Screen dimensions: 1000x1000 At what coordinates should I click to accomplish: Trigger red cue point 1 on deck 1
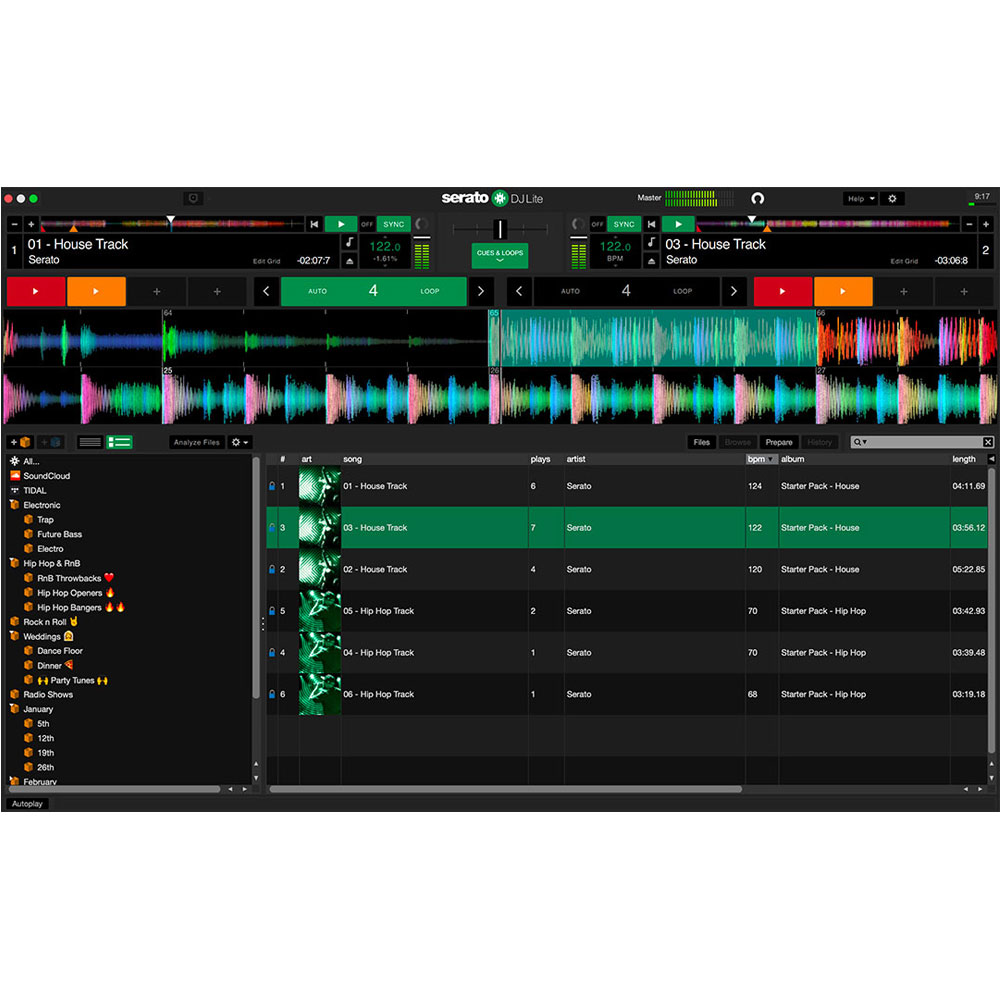36,291
